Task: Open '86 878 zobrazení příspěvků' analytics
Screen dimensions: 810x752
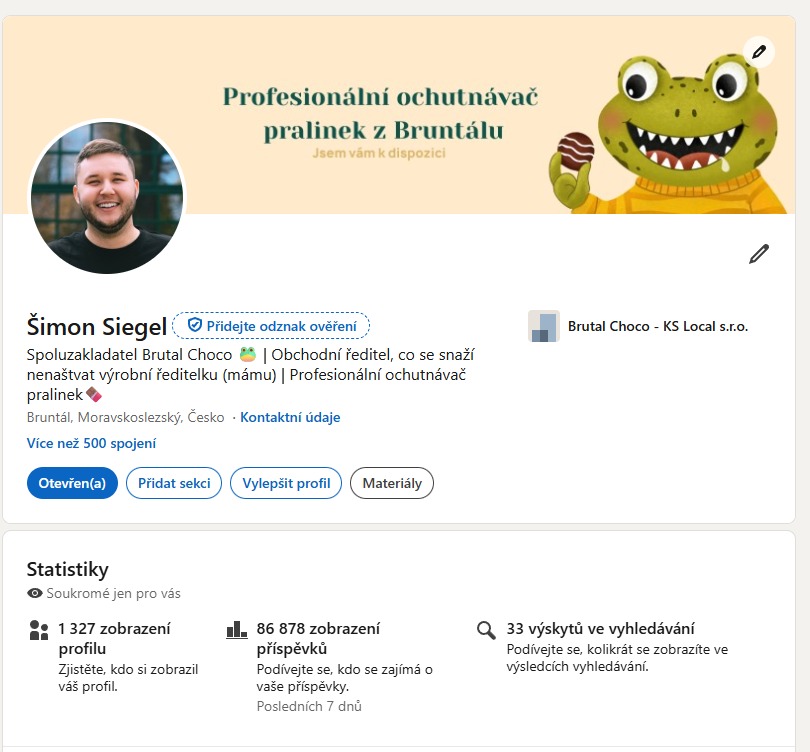Action: pos(320,640)
